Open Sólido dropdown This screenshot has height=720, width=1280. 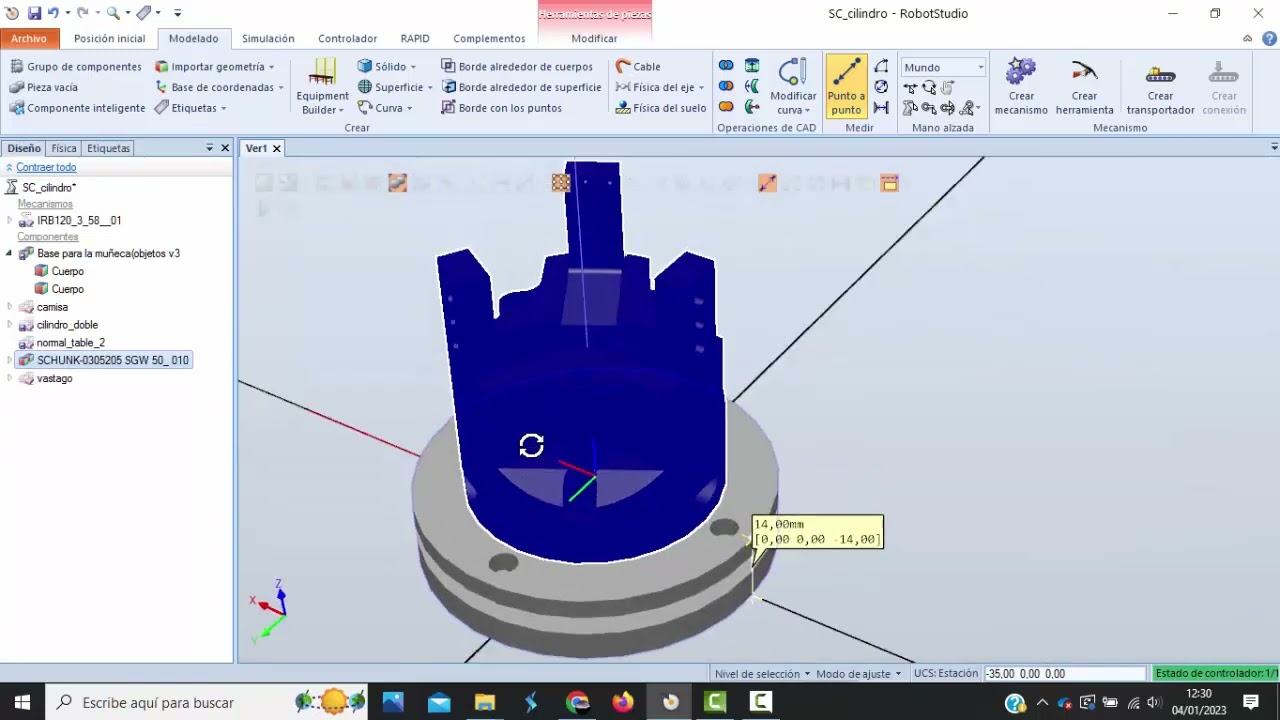pos(386,67)
